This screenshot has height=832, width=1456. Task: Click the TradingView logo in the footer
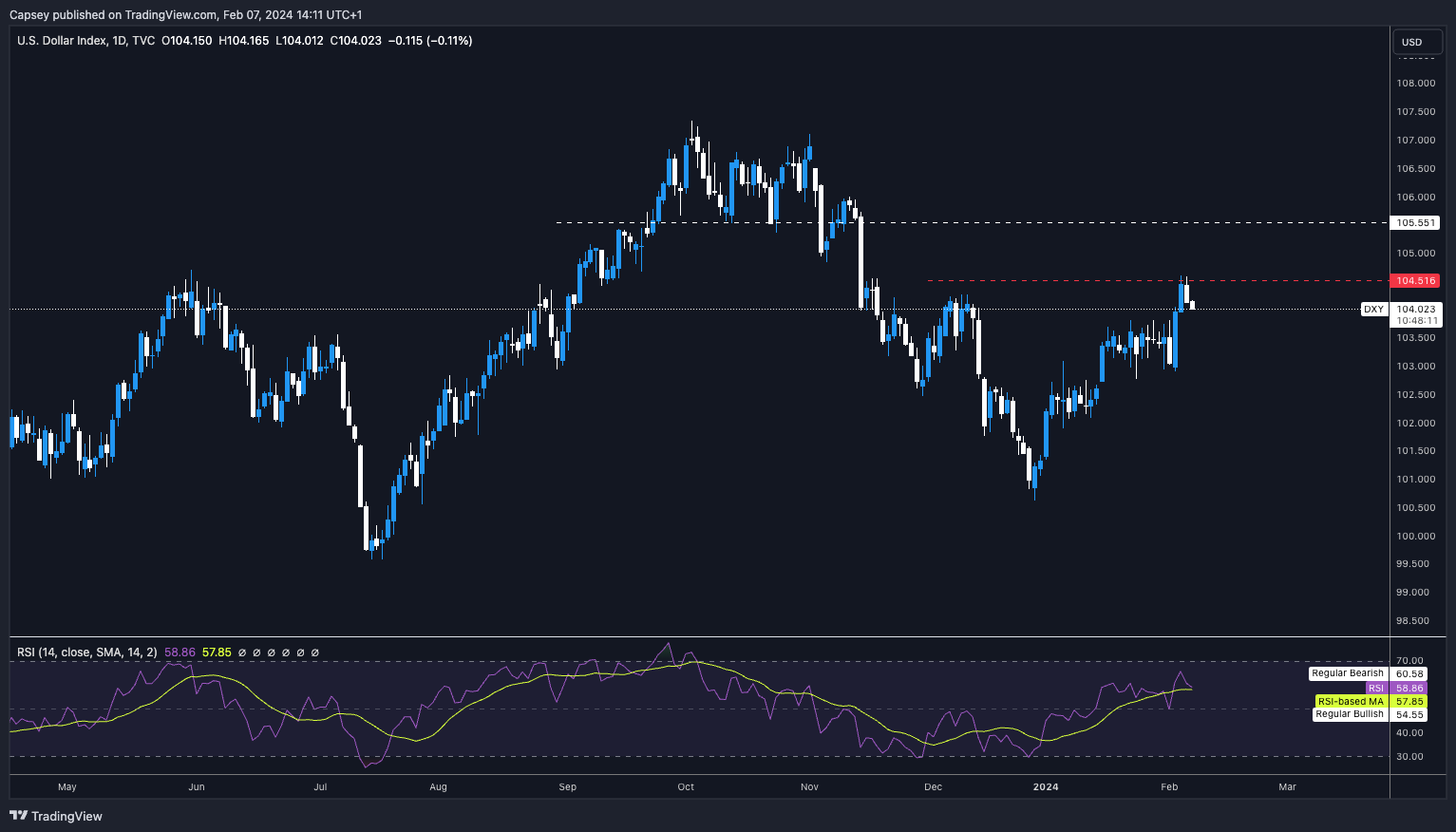pyautogui.click(x=56, y=816)
